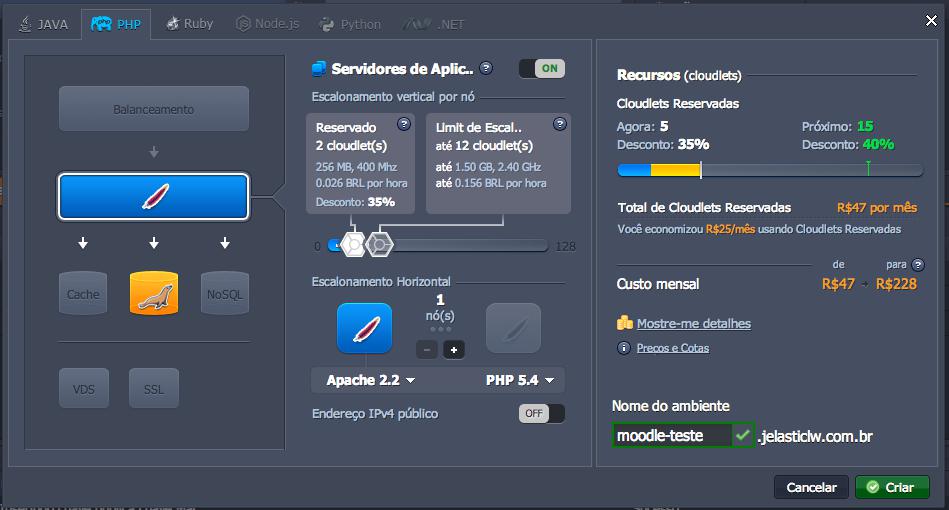Select the Cache node block
The height and width of the screenshot is (510, 949).
click(83, 293)
